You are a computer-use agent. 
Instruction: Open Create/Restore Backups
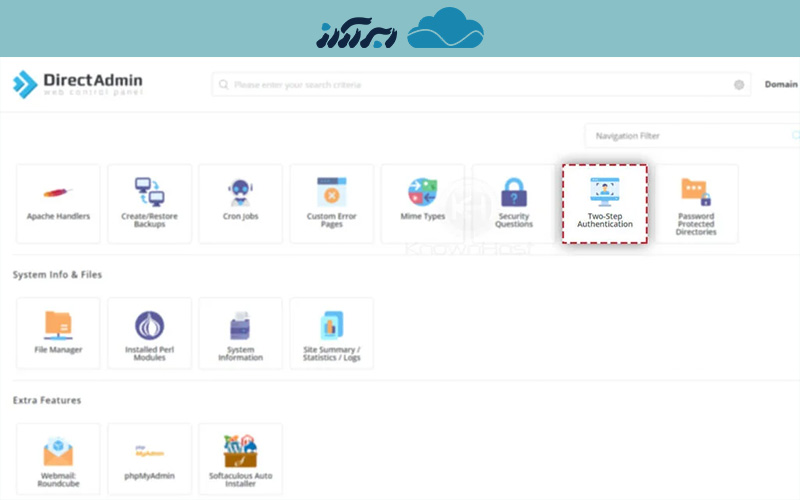pyautogui.click(x=149, y=203)
